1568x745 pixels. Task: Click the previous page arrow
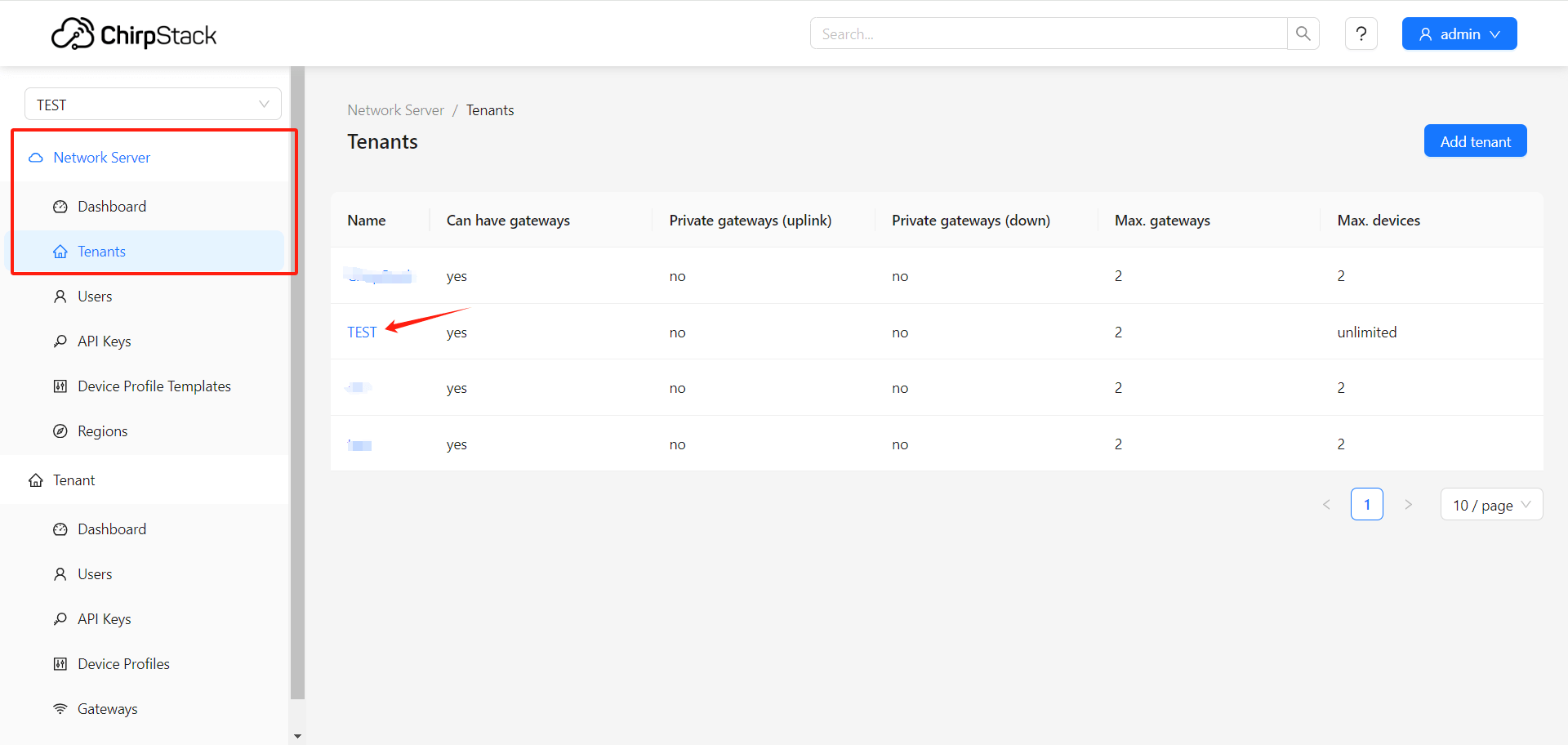pyautogui.click(x=1326, y=505)
